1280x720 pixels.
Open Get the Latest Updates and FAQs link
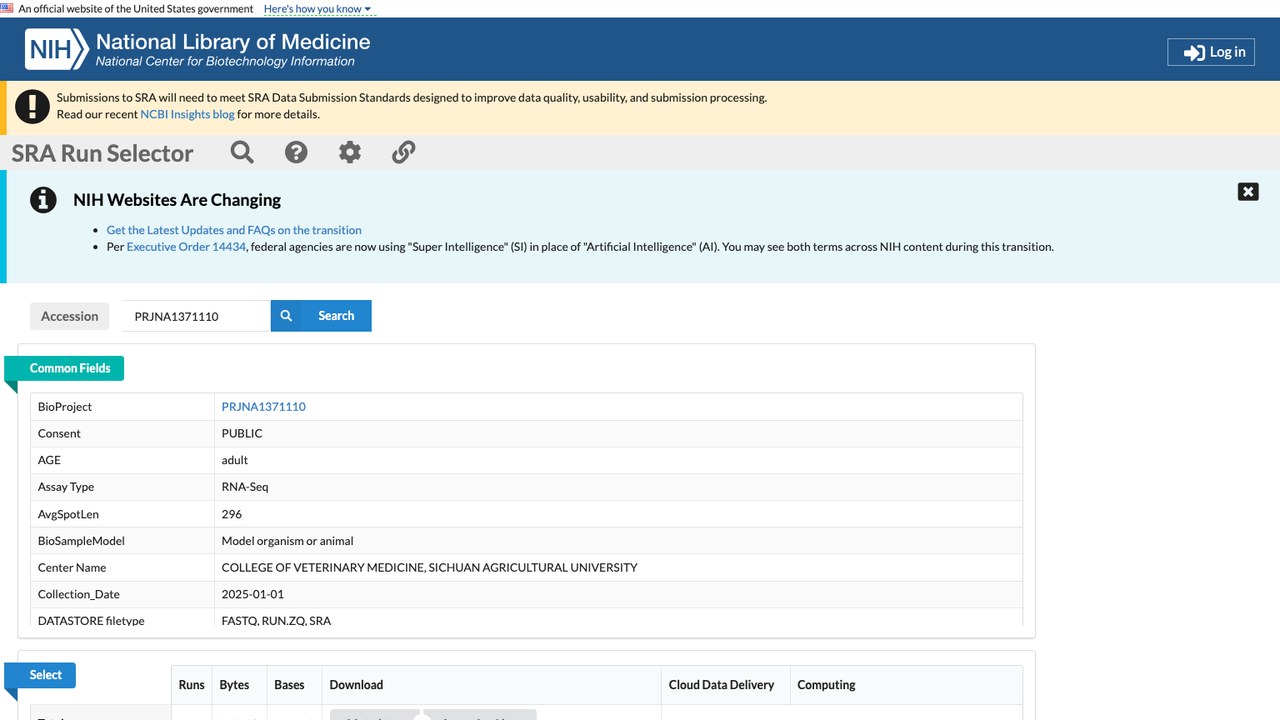pos(234,230)
